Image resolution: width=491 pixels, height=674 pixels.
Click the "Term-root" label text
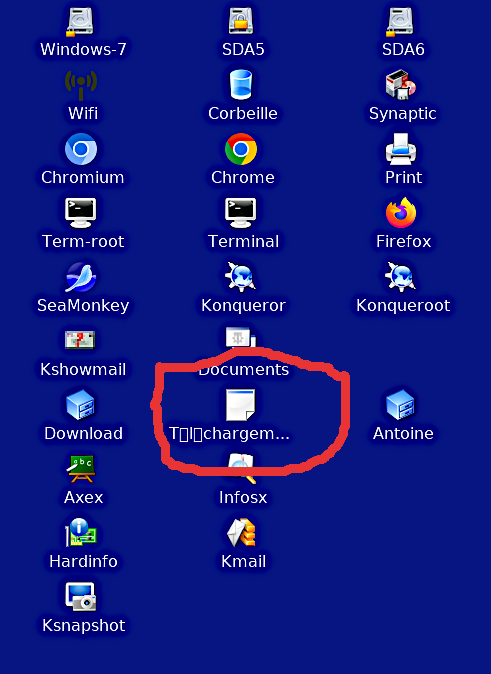click(83, 241)
